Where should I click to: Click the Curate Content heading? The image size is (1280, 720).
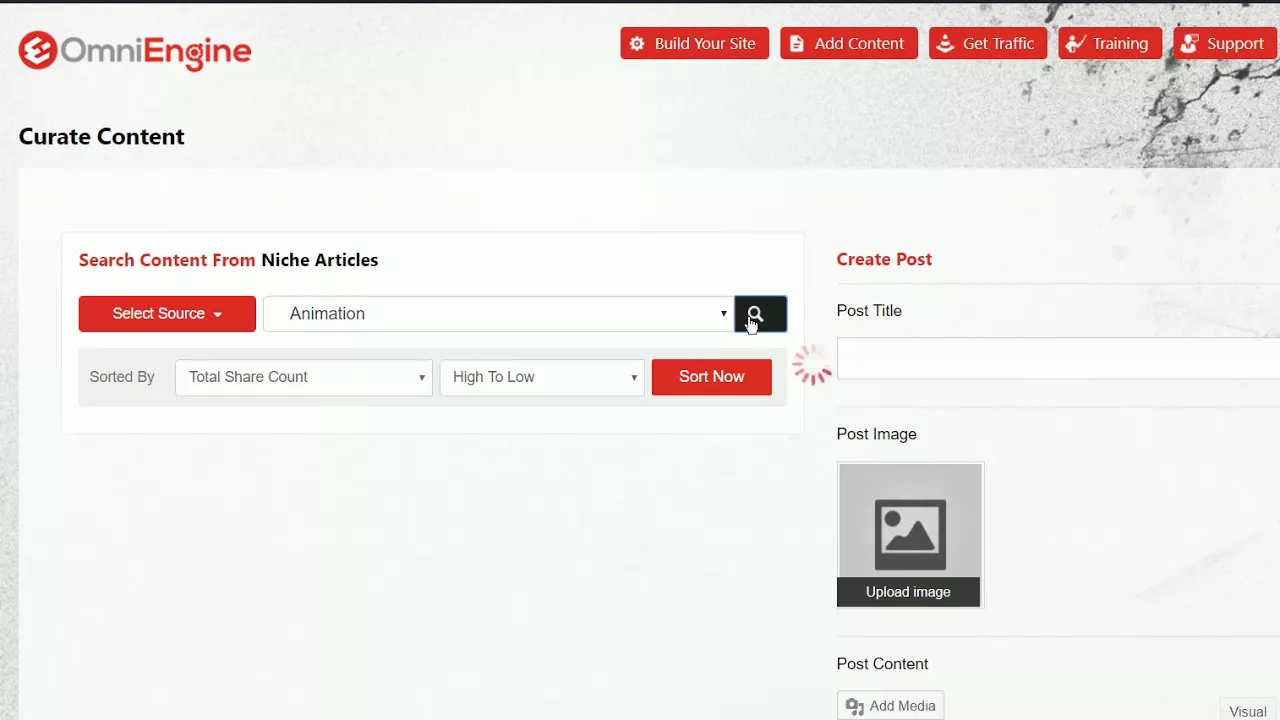pyautogui.click(x=101, y=137)
